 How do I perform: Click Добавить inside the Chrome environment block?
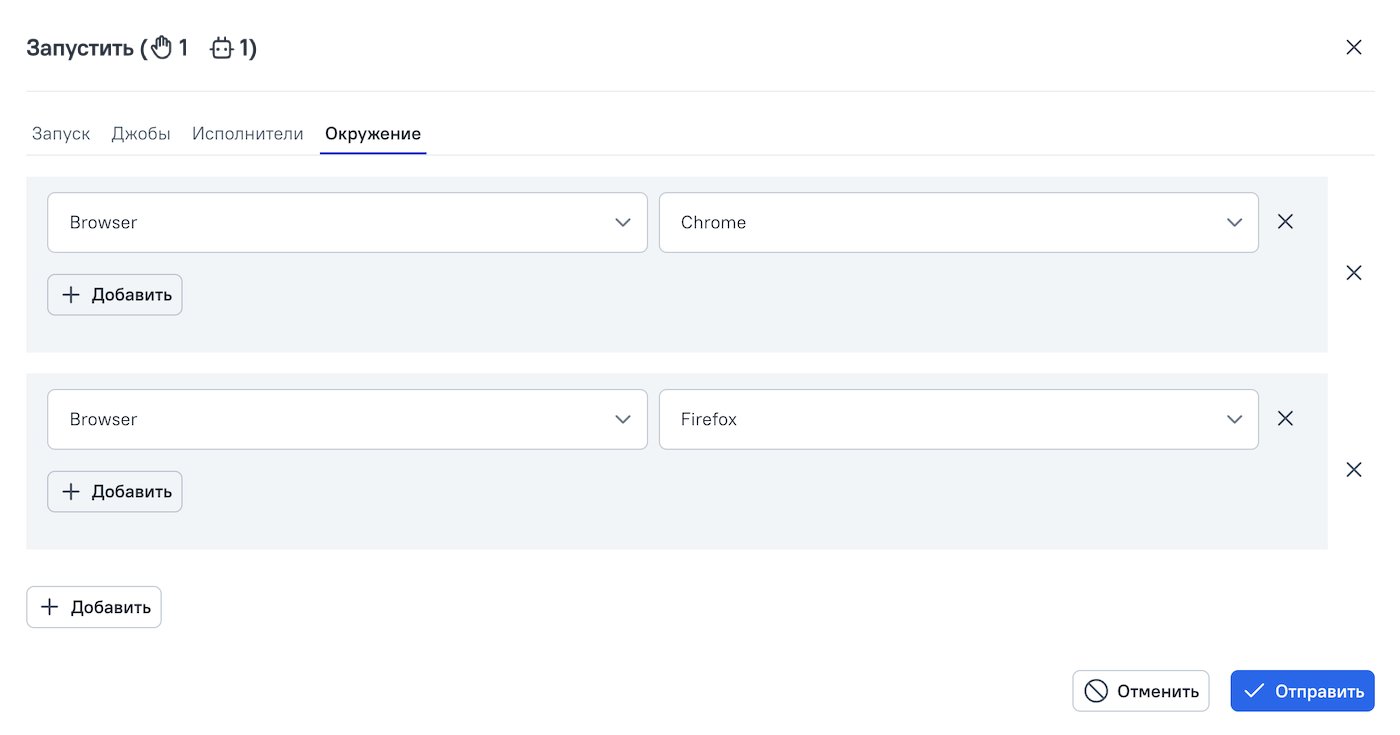(x=115, y=295)
